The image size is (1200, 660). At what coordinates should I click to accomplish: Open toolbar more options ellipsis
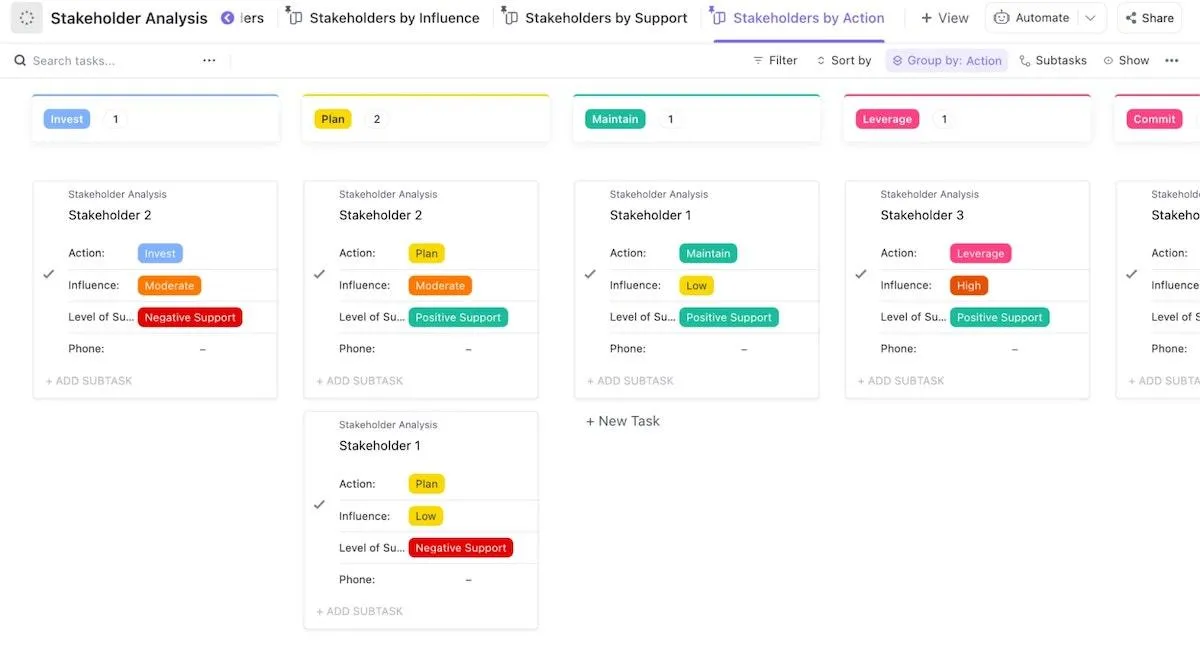1172,61
